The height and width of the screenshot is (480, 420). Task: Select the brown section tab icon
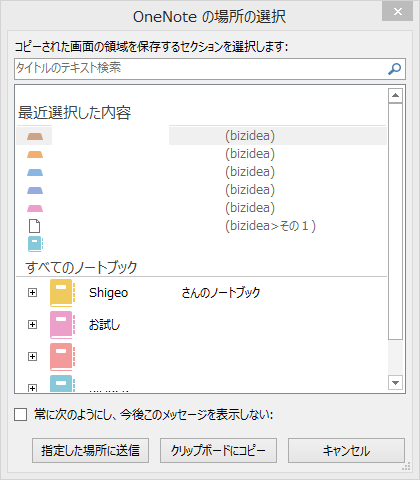click(35, 136)
